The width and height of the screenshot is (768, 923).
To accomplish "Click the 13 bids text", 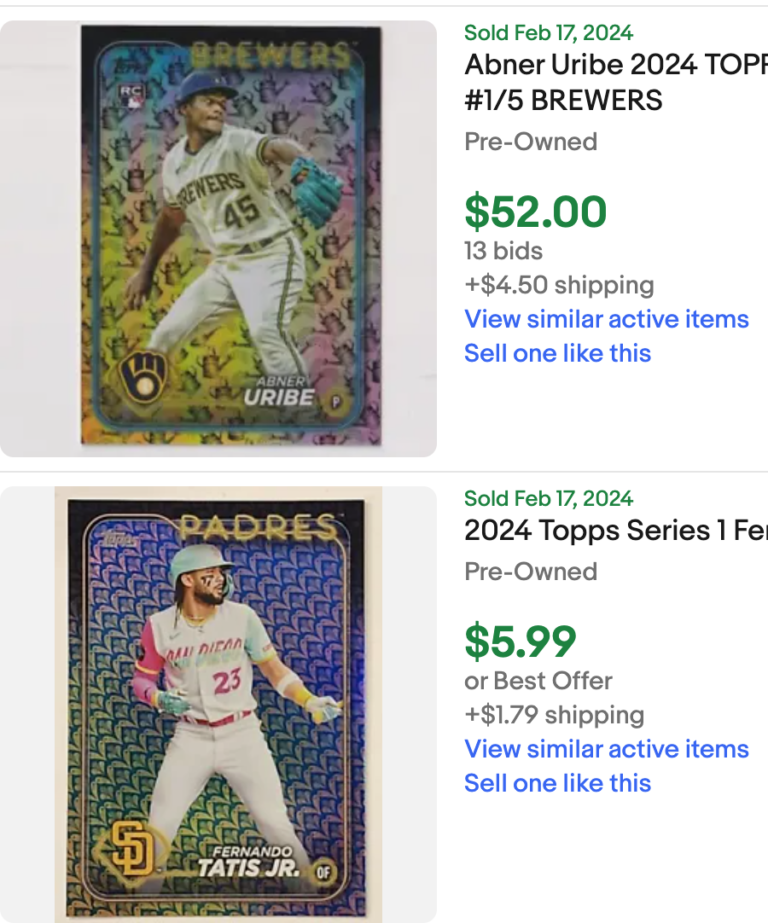I will click(x=503, y=251).
